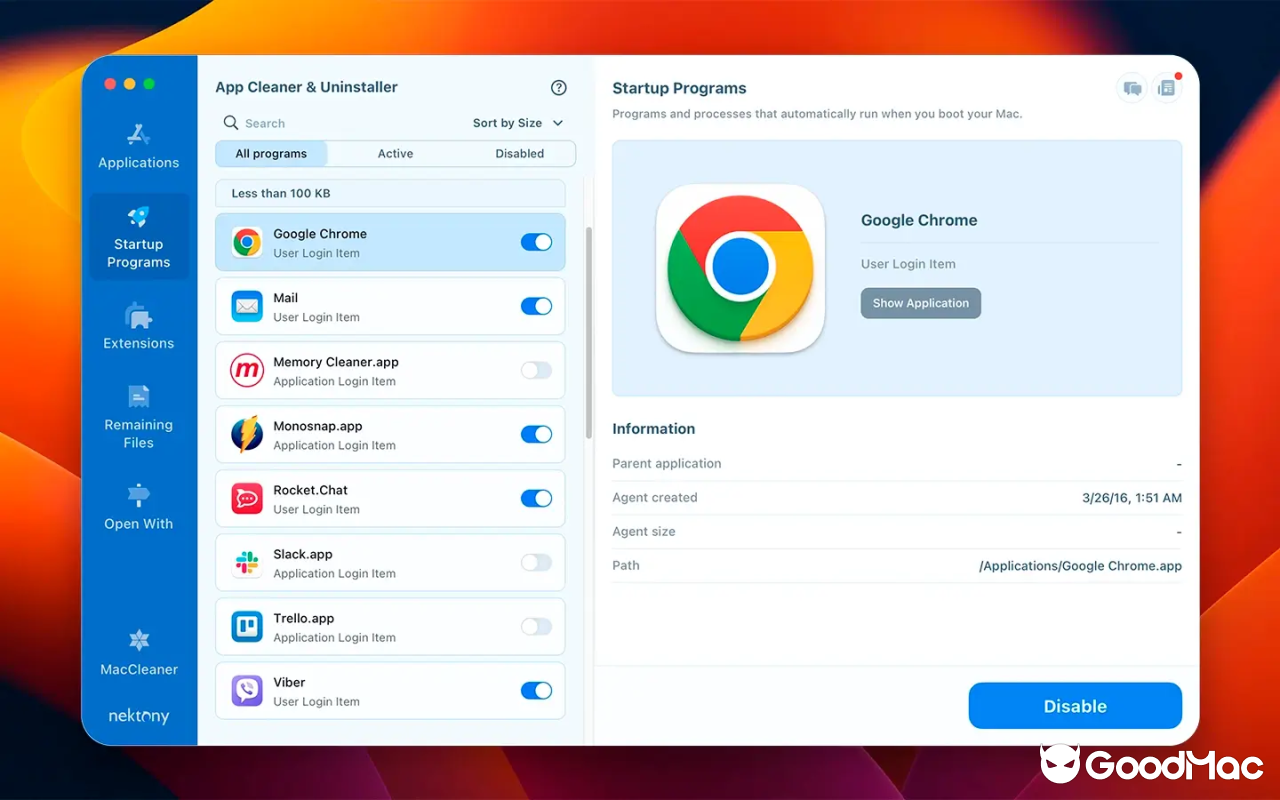This screenshot has height=800, width=1280.
Task: Open the Sort by Size dropdown
Action: pos(518,122)
